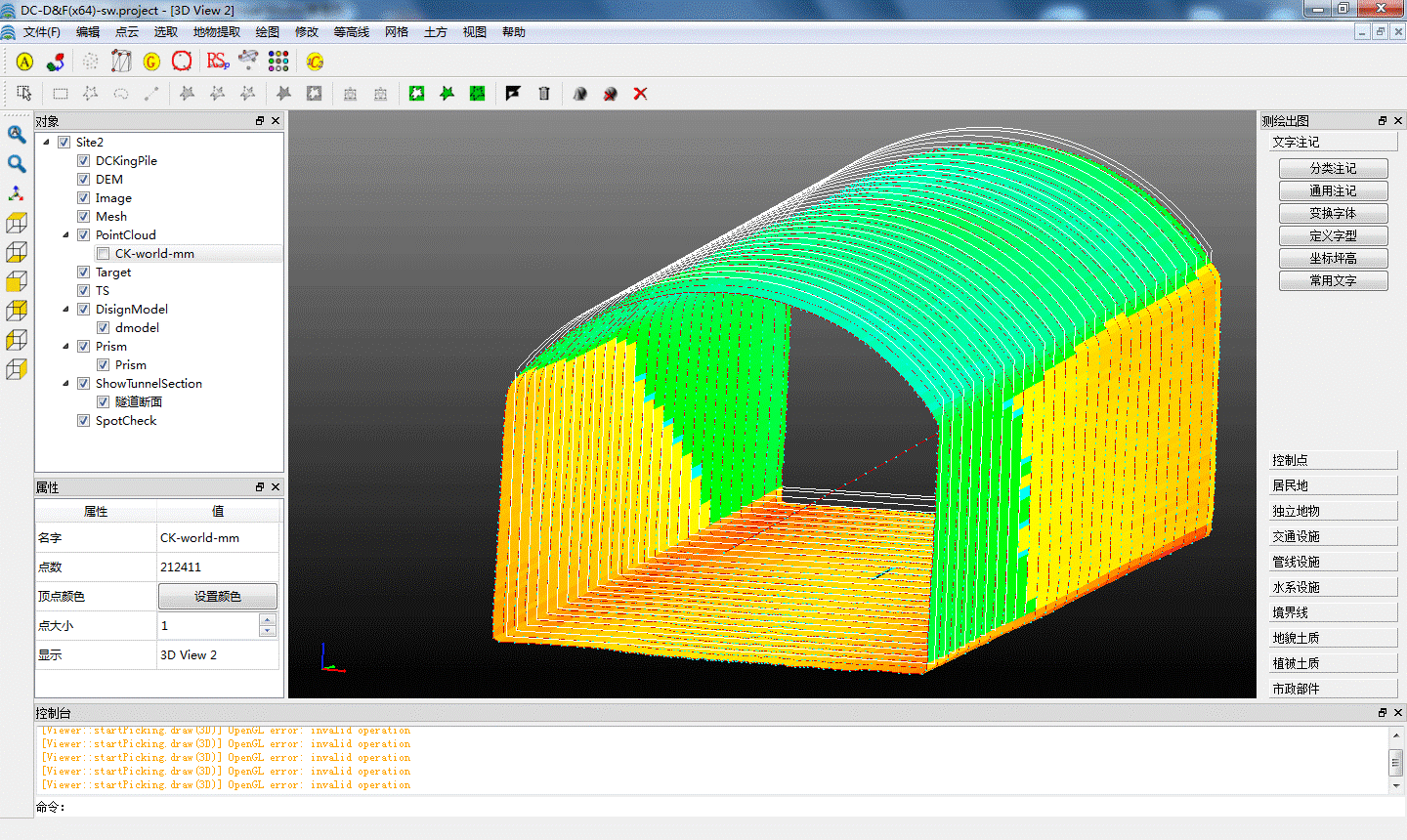The width and height of the screenshot is (1407, 840).
Task: Click the yellow circle 'A' toolbar icon
Action: click(25, 62)
